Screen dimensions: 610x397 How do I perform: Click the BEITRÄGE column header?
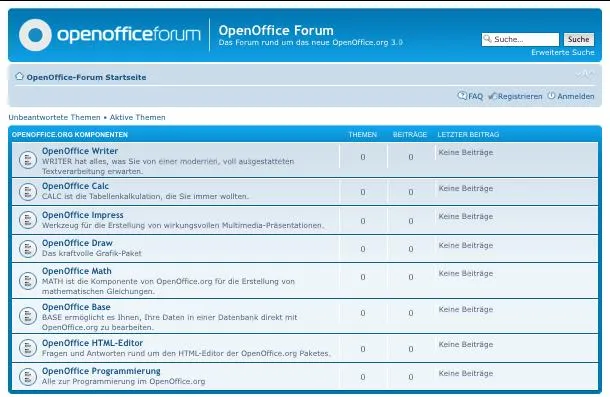point(410,135)
